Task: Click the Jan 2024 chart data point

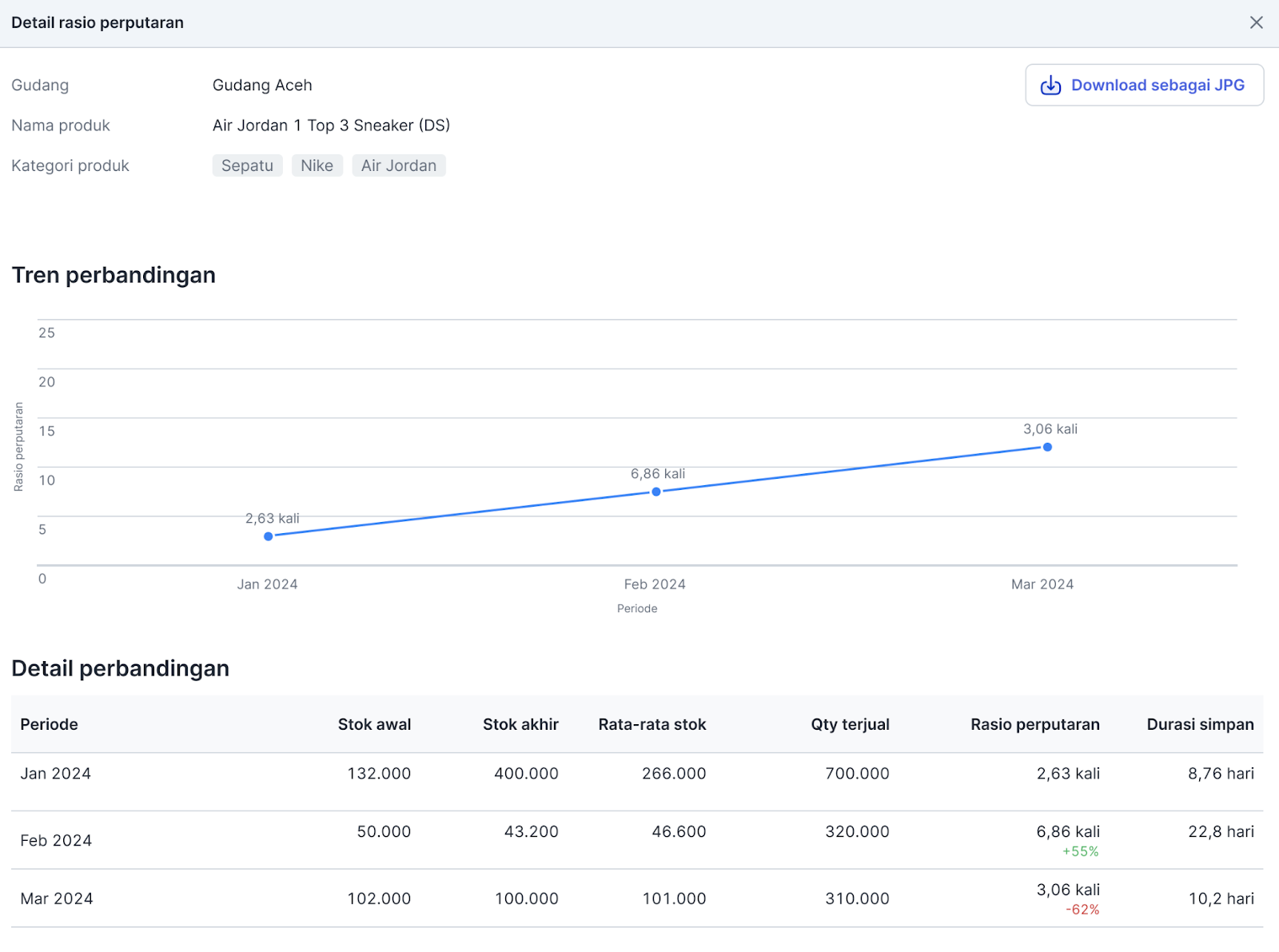Action: pyautogui.click(x=269, y=536)
